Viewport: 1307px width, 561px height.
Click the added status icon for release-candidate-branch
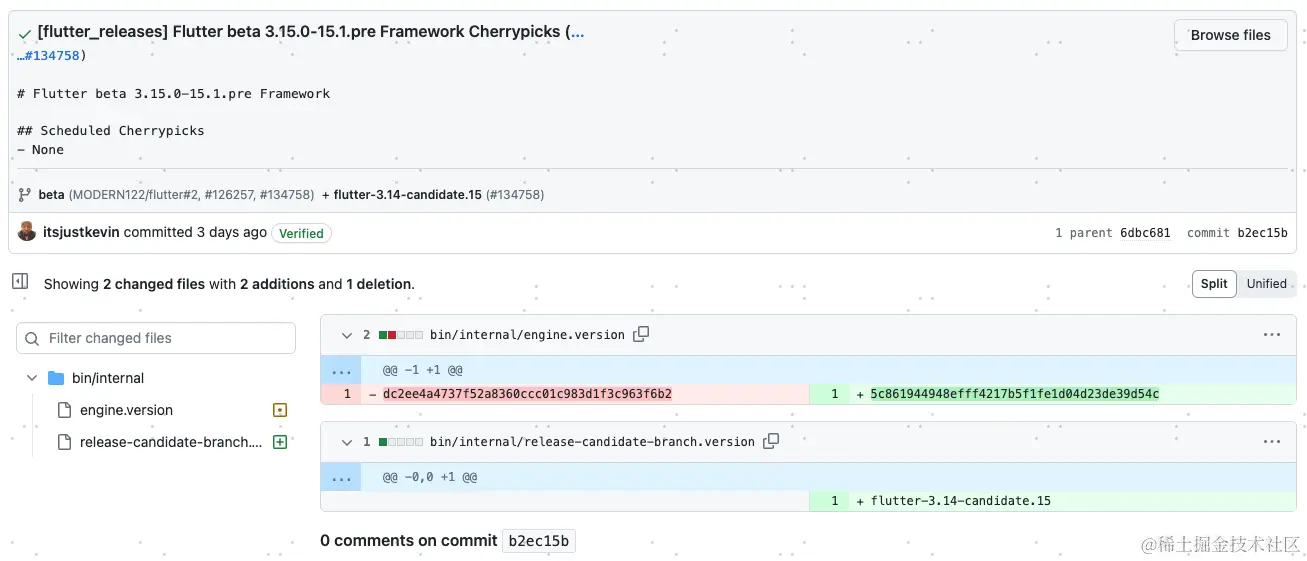pyautogui.click(x=280, y=442)
